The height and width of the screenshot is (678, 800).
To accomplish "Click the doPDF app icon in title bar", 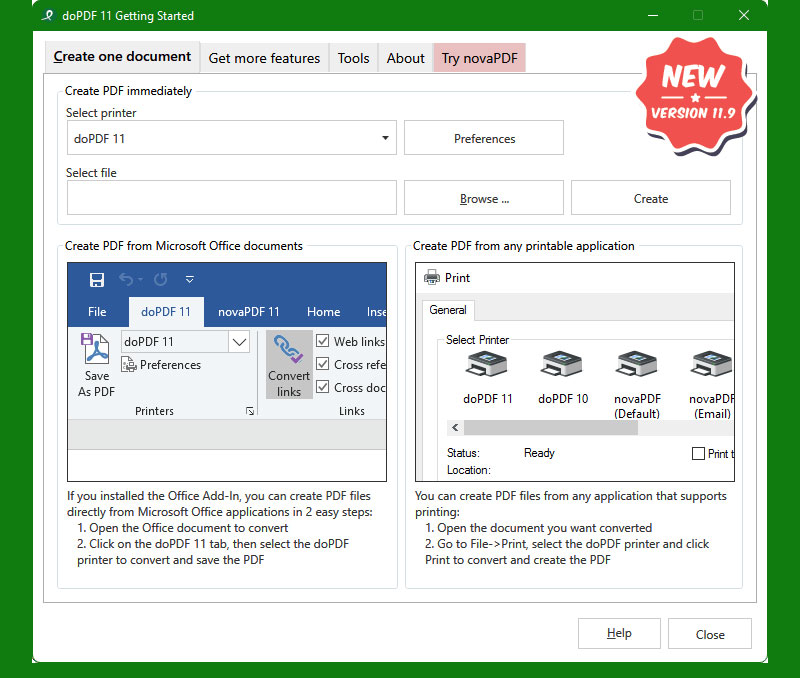I will coord(48,15).
